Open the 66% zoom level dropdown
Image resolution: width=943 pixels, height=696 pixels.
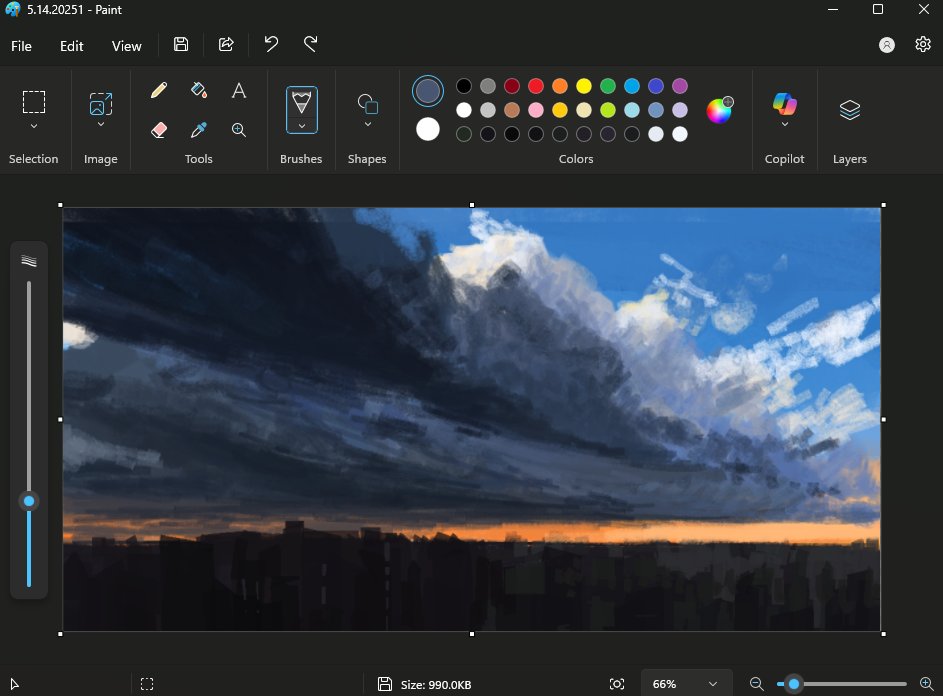coord(686,684)
